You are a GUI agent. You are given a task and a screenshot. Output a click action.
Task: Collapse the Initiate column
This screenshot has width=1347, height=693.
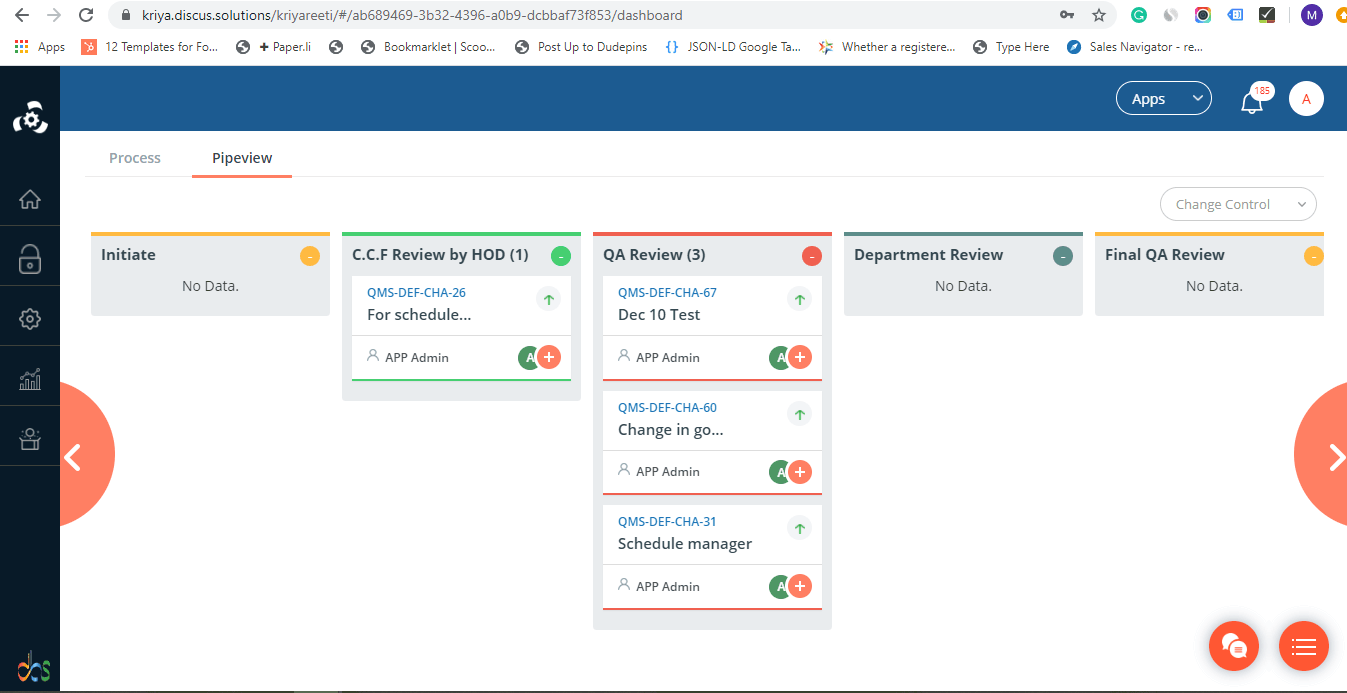pyautogui.click(x=309, y=255)
